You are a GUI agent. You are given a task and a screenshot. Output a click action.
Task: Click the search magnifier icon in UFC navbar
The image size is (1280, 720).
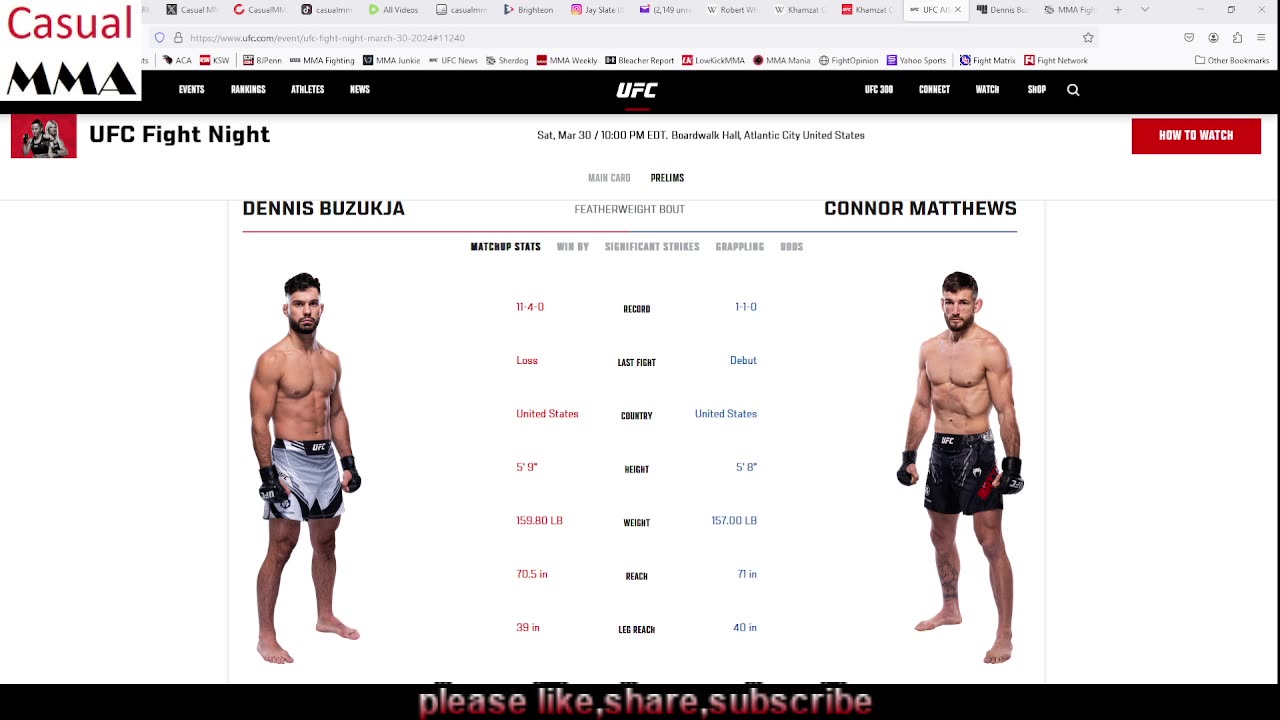pyautogui.click(x=1073, y=90)
